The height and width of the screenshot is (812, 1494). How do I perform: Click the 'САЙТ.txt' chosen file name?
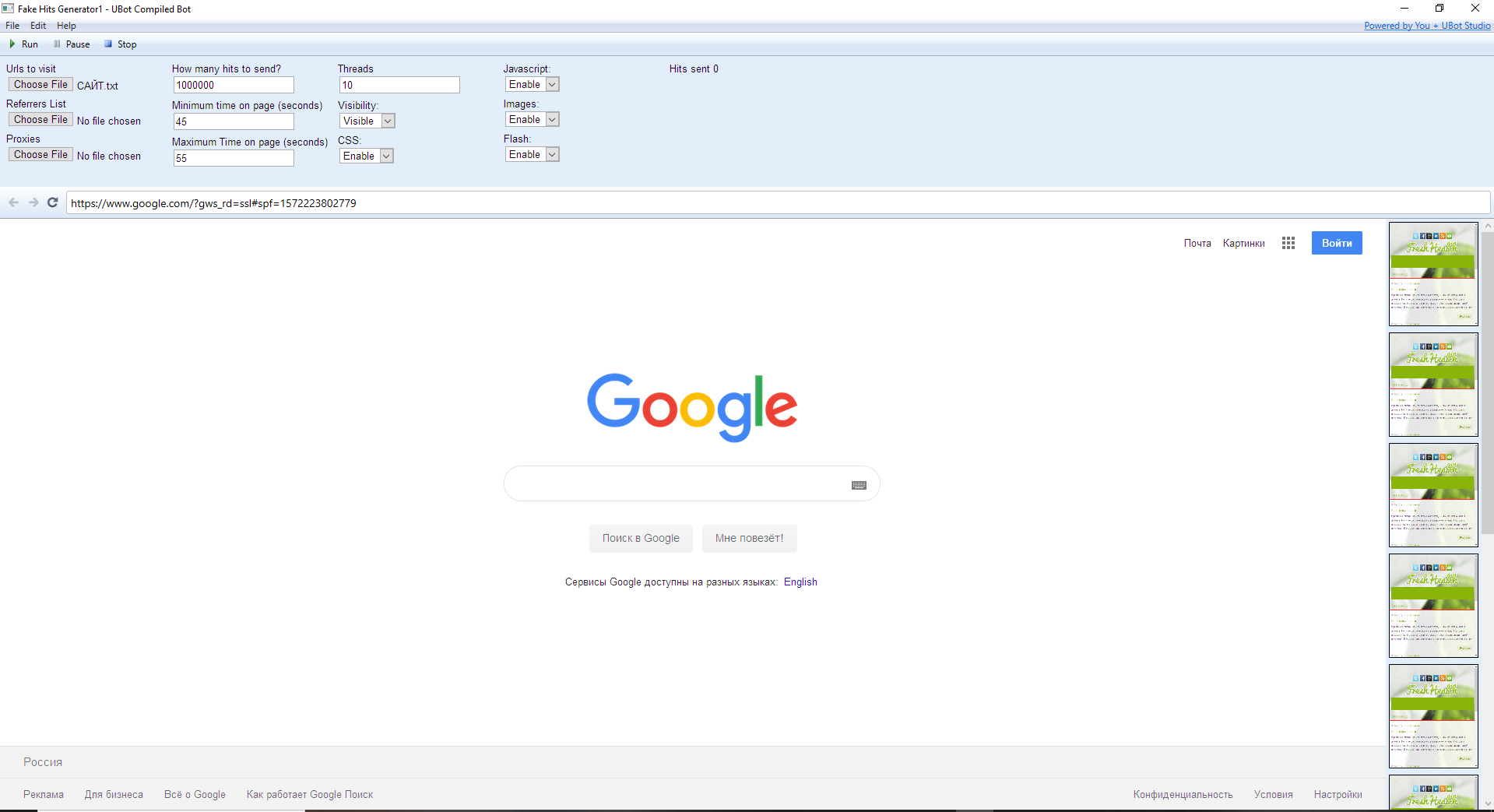click(x=97, y=86)
